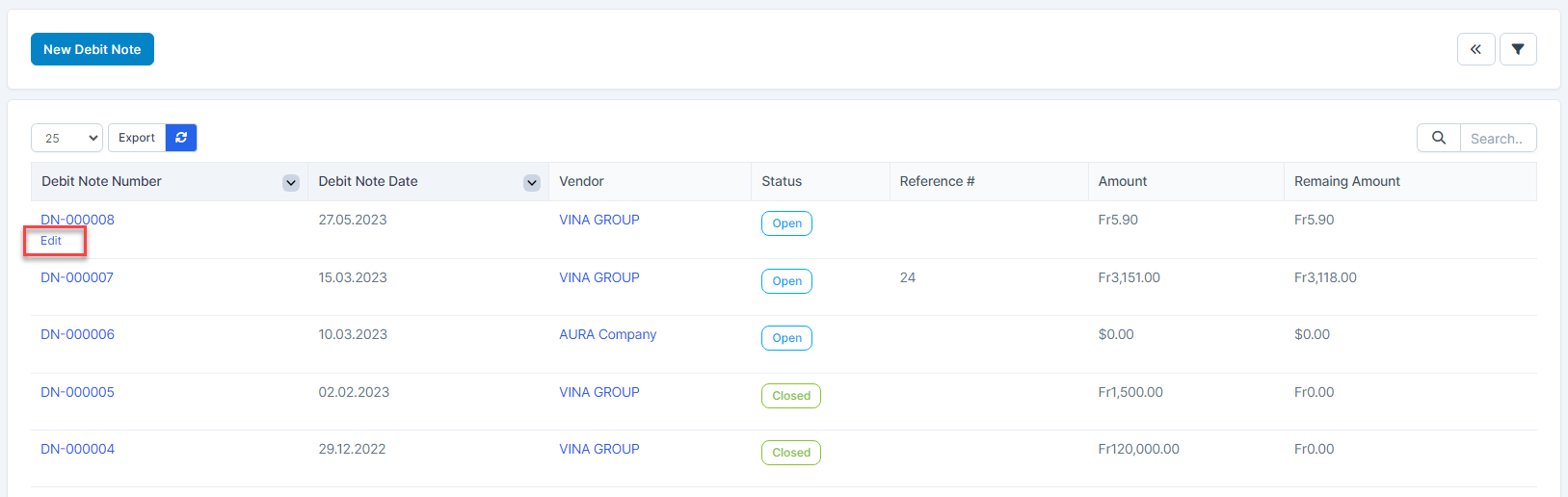The height and width of the screenshot is (497, 1568).
Task: Open the filter funnel icon
Action: pos(1518,49)
